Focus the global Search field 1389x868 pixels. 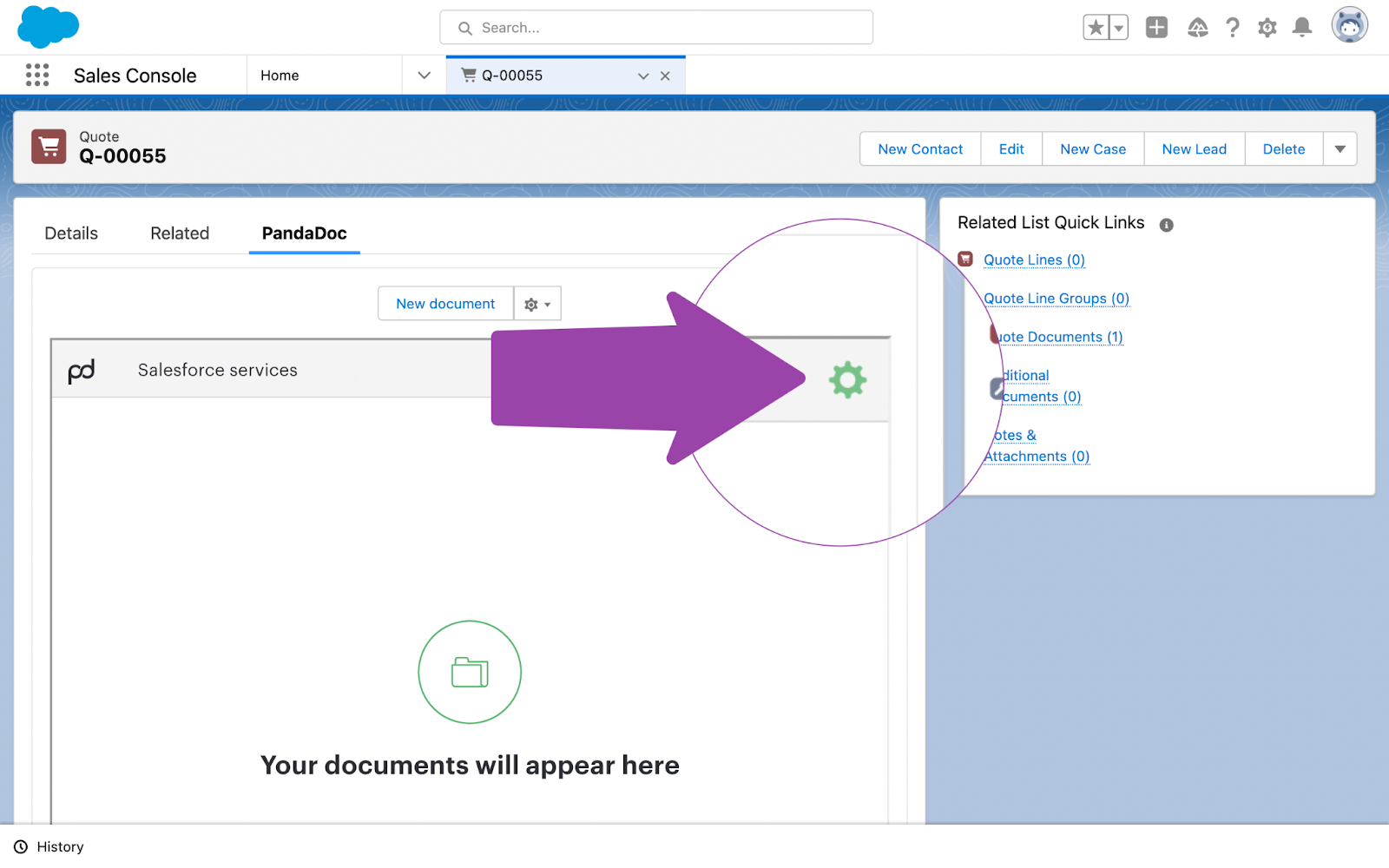tap(656, 28)
